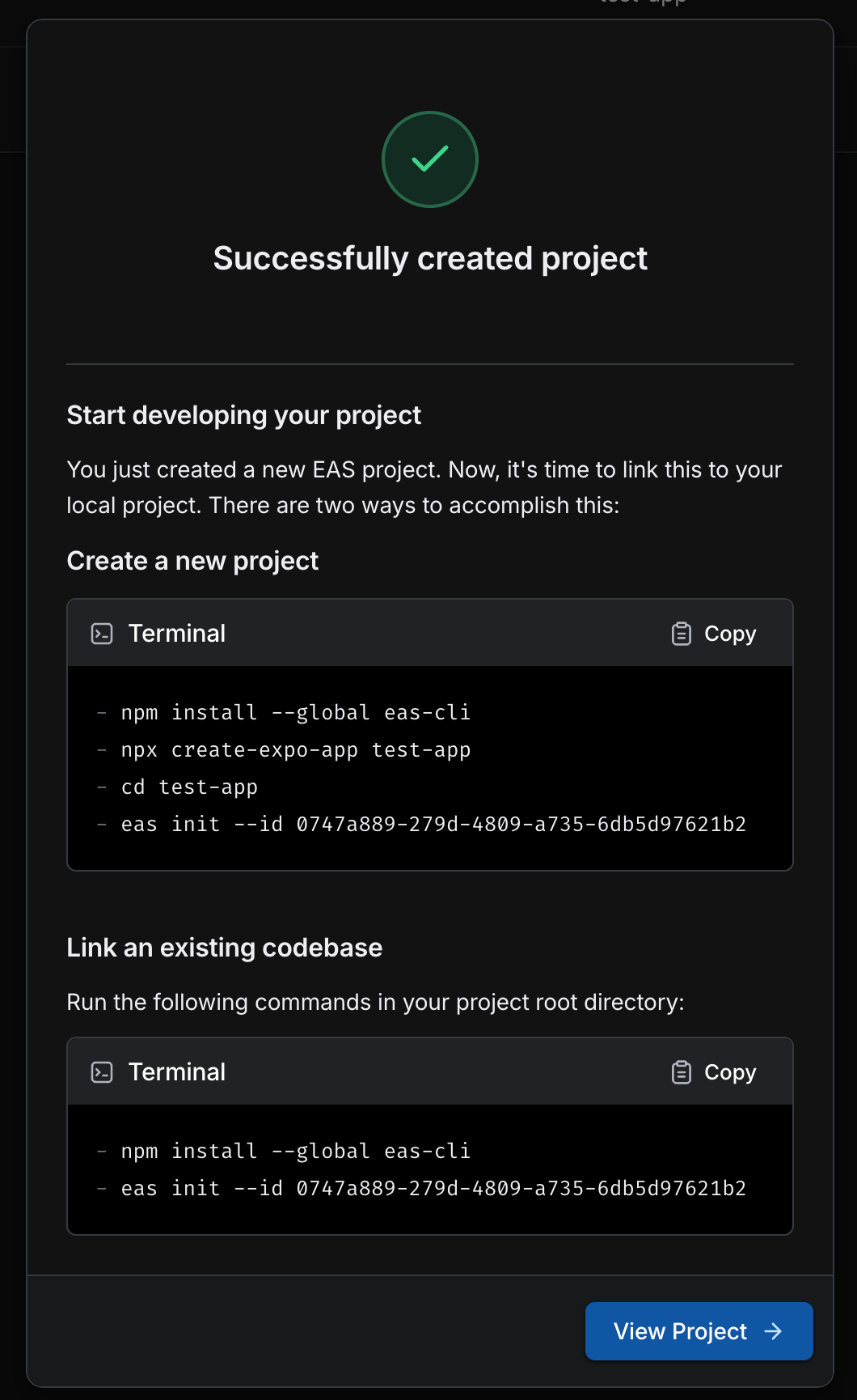This screenshot has height=1400, width=857.
Task: Copy the Create a new project commands
Action: (714, 634)
